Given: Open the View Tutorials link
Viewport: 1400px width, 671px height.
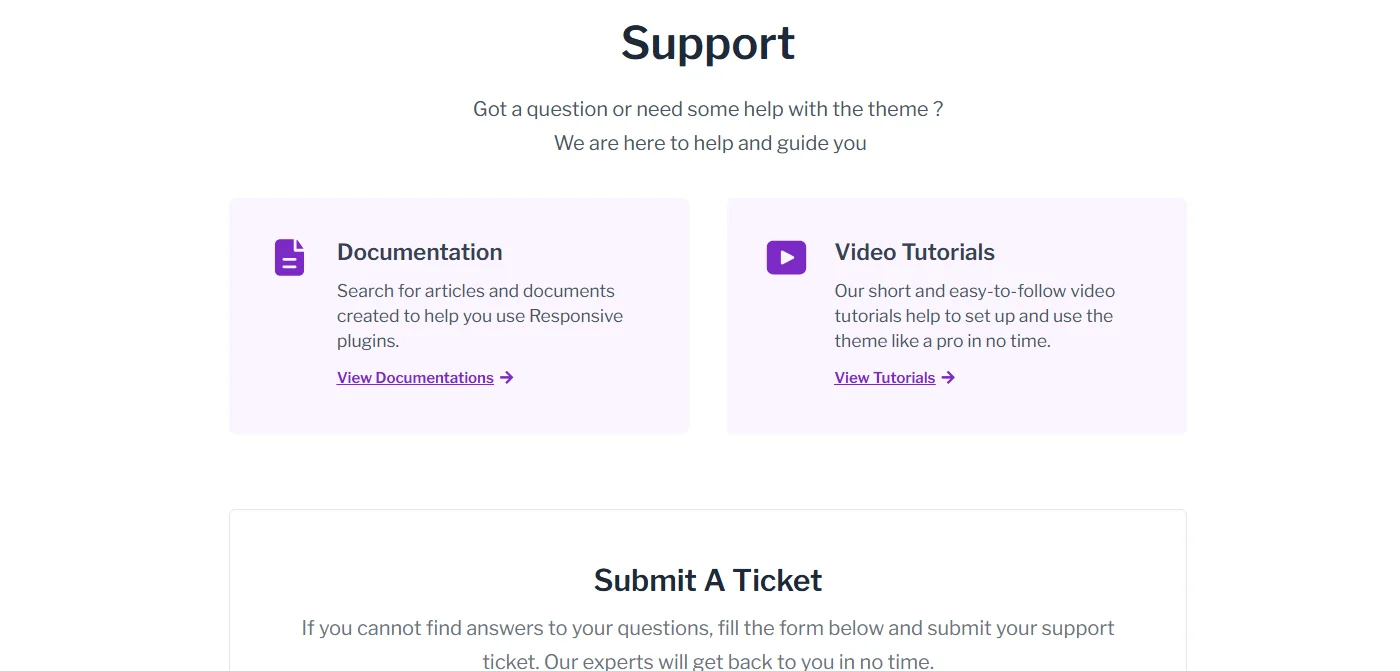Looking at the screenshot, I should [x=885, y=377].
